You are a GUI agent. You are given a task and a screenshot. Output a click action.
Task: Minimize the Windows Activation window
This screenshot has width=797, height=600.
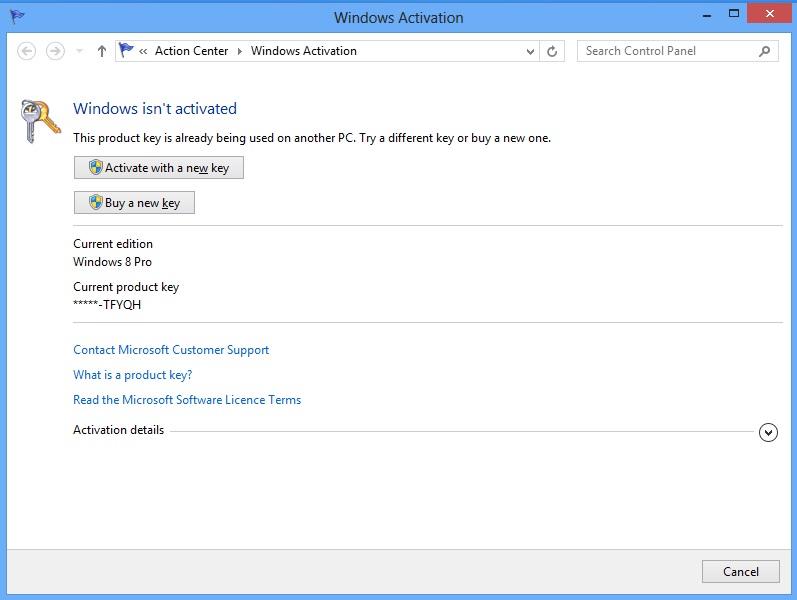point(707,15)
